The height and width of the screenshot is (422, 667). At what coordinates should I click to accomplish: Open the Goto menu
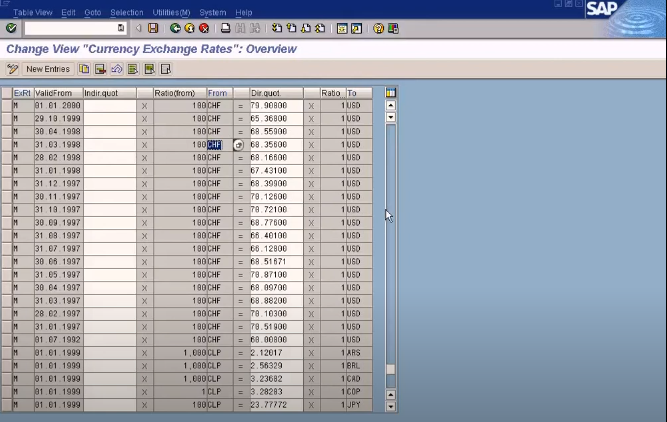[93, 12]
